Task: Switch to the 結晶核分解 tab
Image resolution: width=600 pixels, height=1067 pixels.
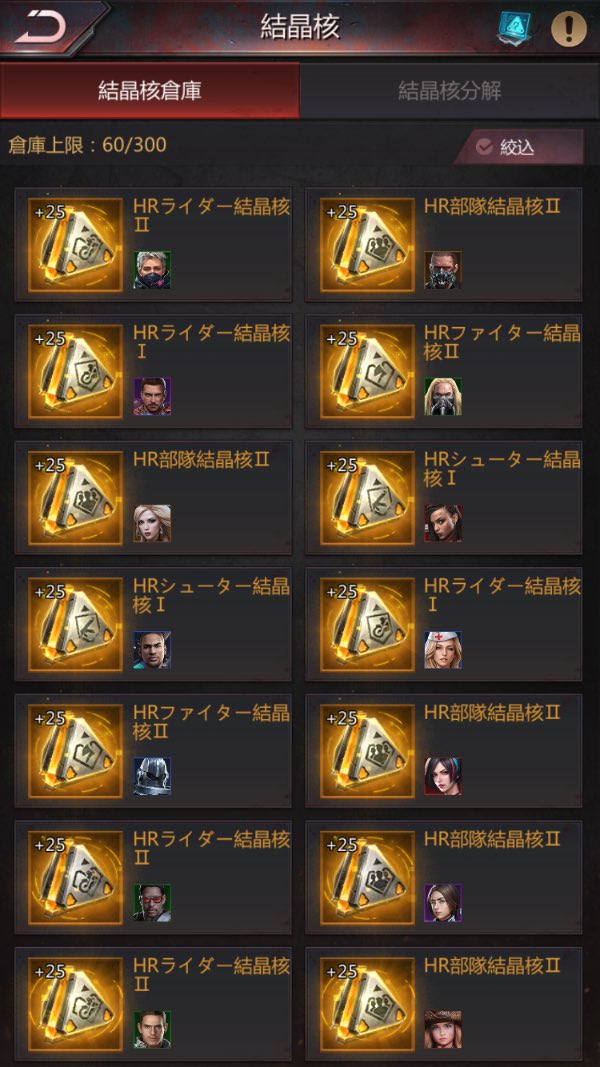Action: coord(450,91)
